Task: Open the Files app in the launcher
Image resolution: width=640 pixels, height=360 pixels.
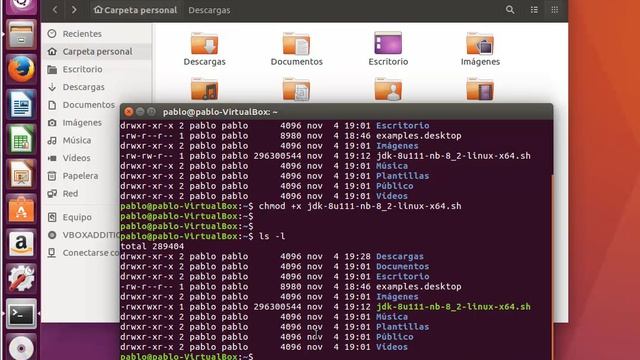Action: tap(21, 35)
